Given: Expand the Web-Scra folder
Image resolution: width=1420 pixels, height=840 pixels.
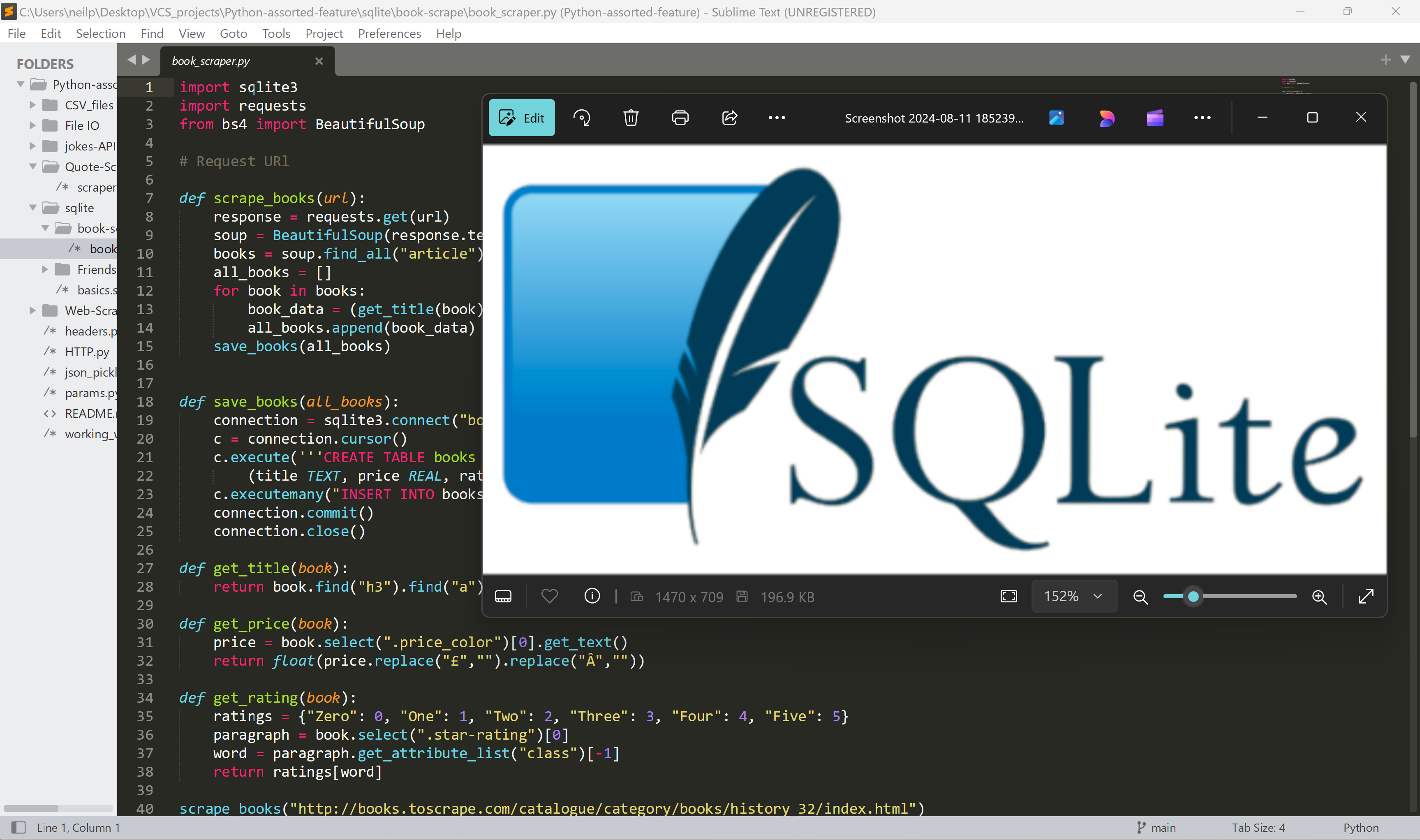Looking at the screenshot, I should tap(32, 310).
